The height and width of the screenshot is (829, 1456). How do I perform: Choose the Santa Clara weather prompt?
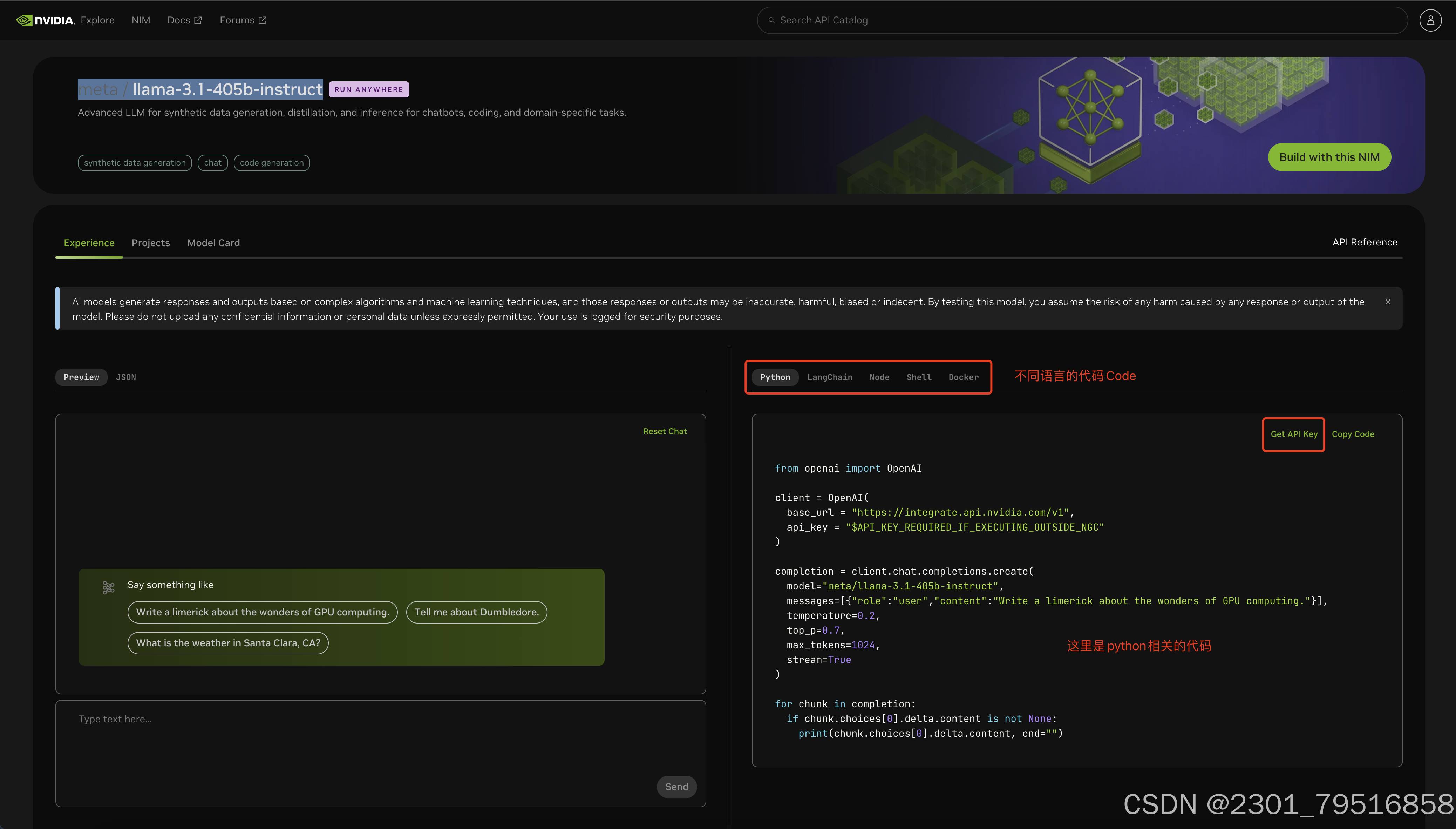pos(227,643)
